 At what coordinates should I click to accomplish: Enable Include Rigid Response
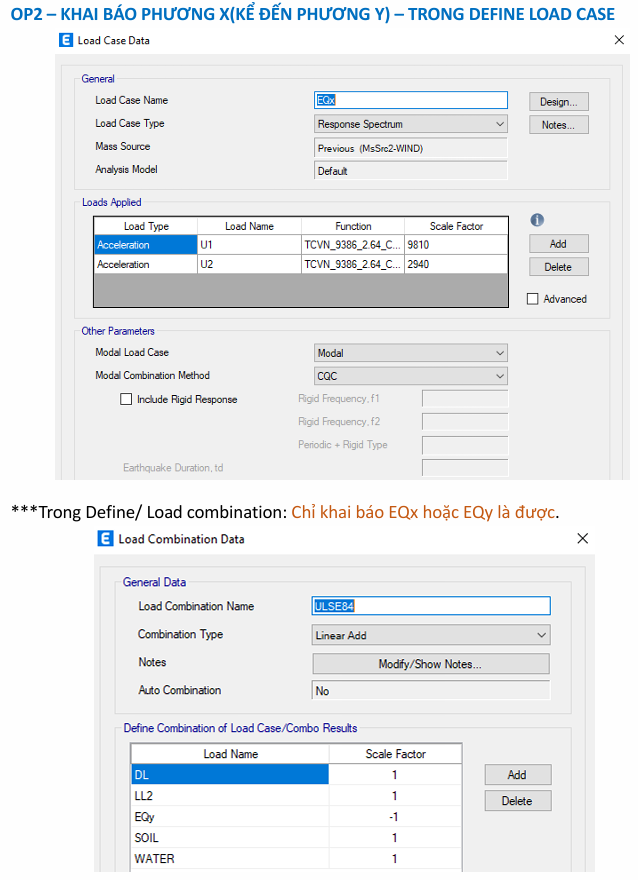126,398
